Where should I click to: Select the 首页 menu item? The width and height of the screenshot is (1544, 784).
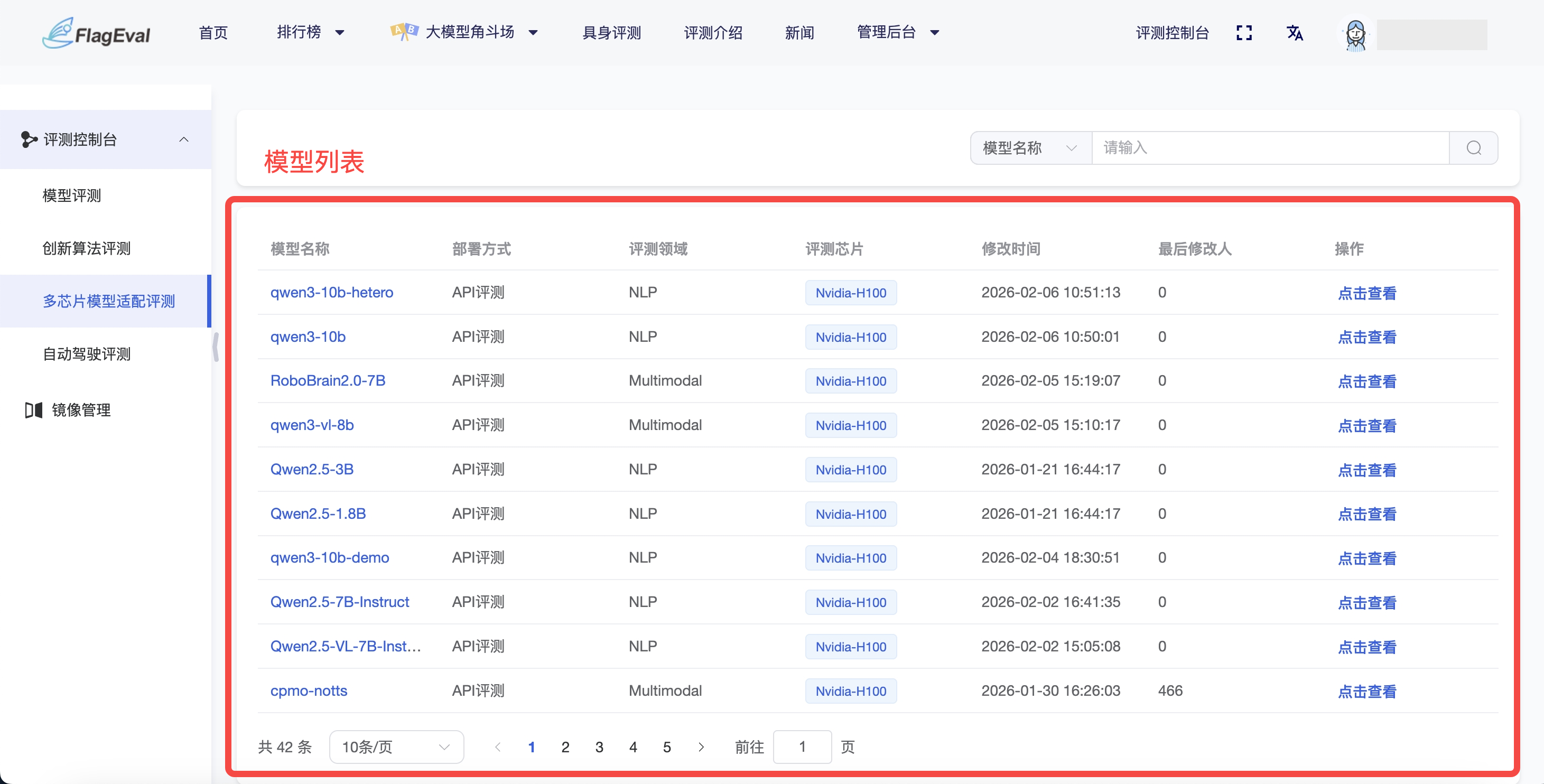point(213,32)
